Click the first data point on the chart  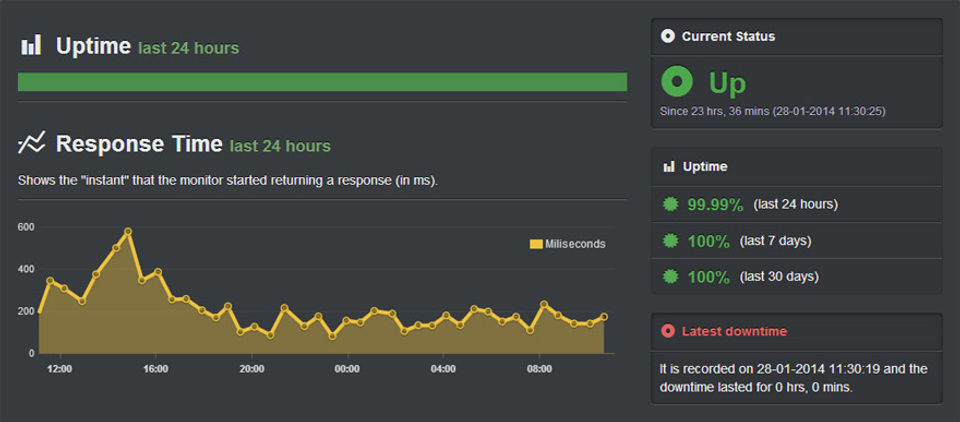coord(39,311)
